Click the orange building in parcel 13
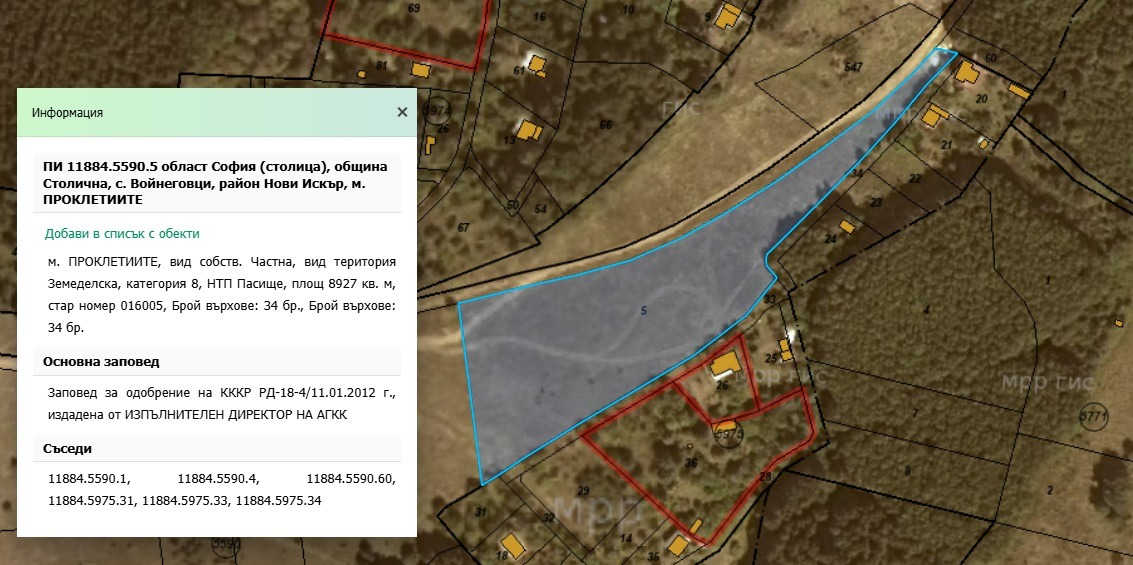1133x565 pixels. pyautogui.click(x=528, y=130)
